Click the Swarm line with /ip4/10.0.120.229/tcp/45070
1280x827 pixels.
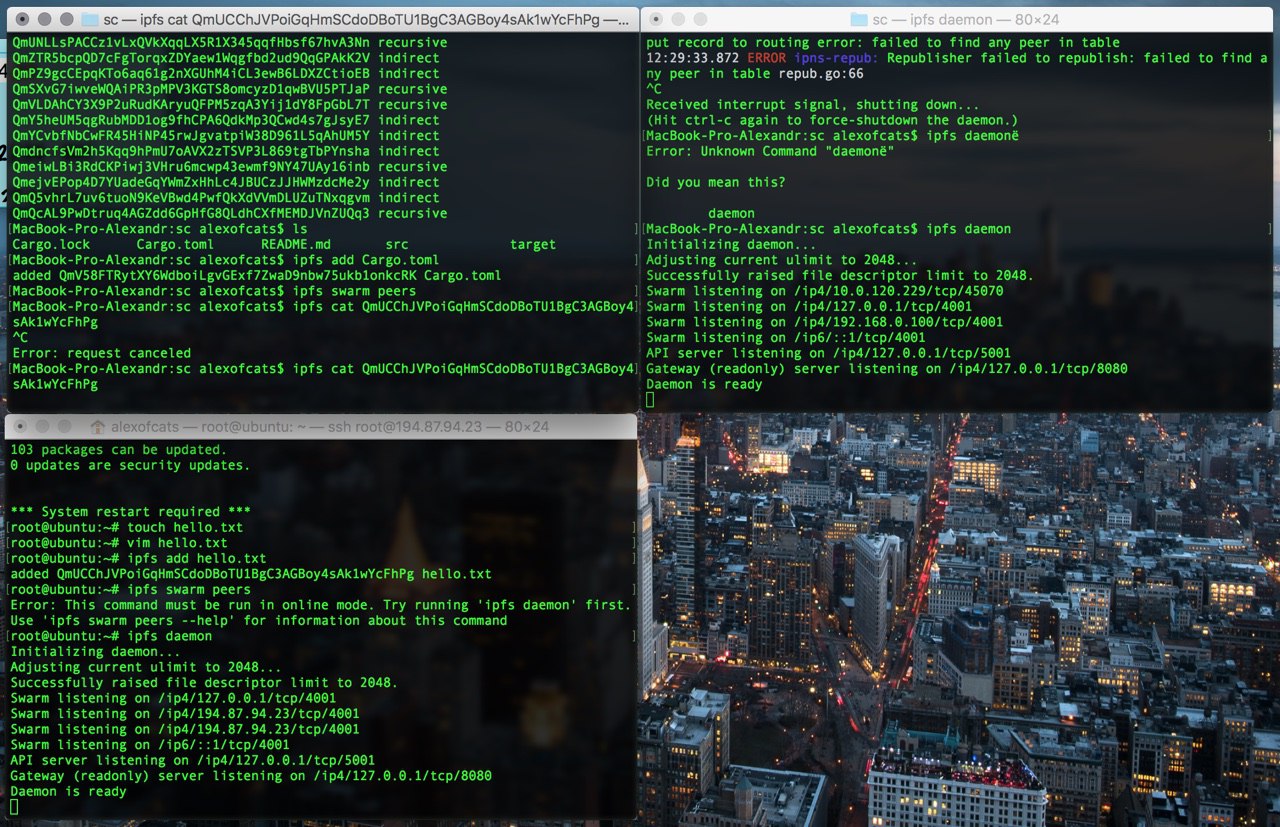[x=825, y=291]
